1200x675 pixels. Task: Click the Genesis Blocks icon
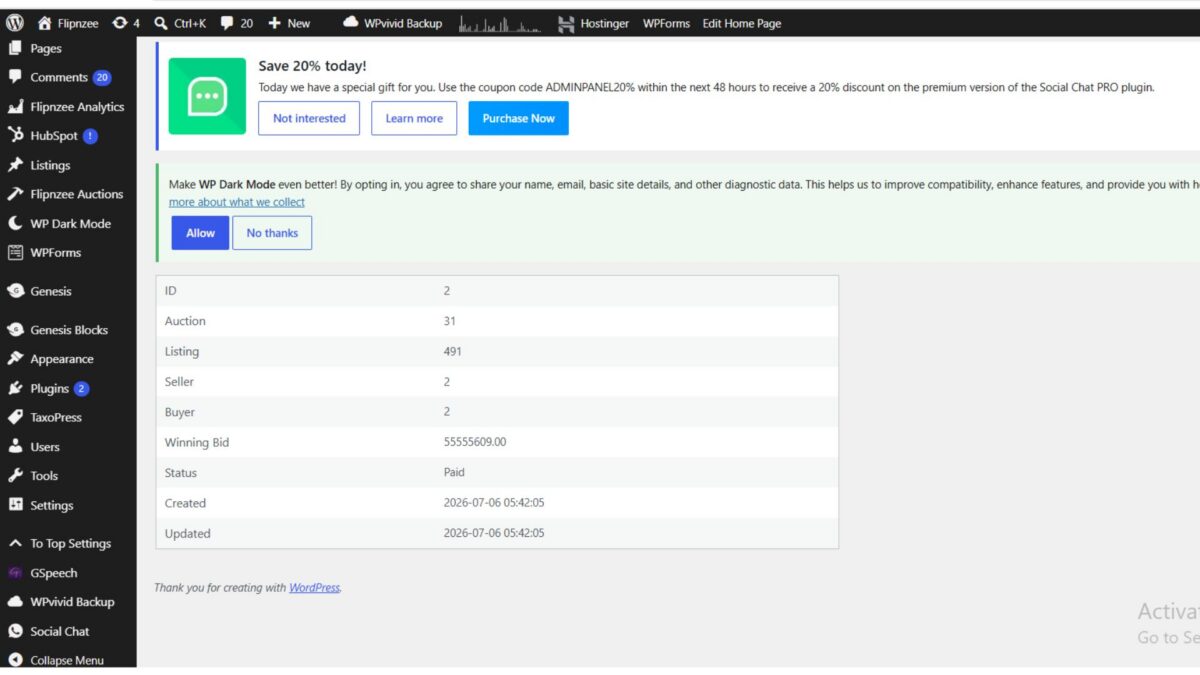[x=15, y=329]
